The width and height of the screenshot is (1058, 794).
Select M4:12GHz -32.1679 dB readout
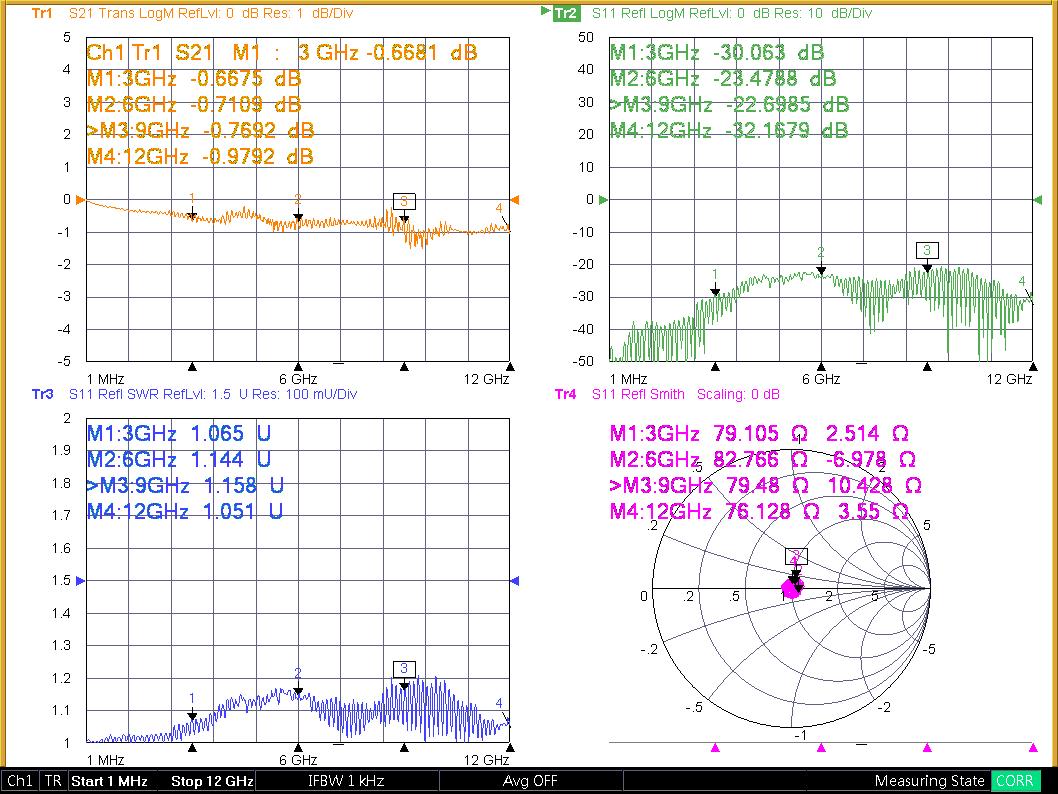click(729, 130)
